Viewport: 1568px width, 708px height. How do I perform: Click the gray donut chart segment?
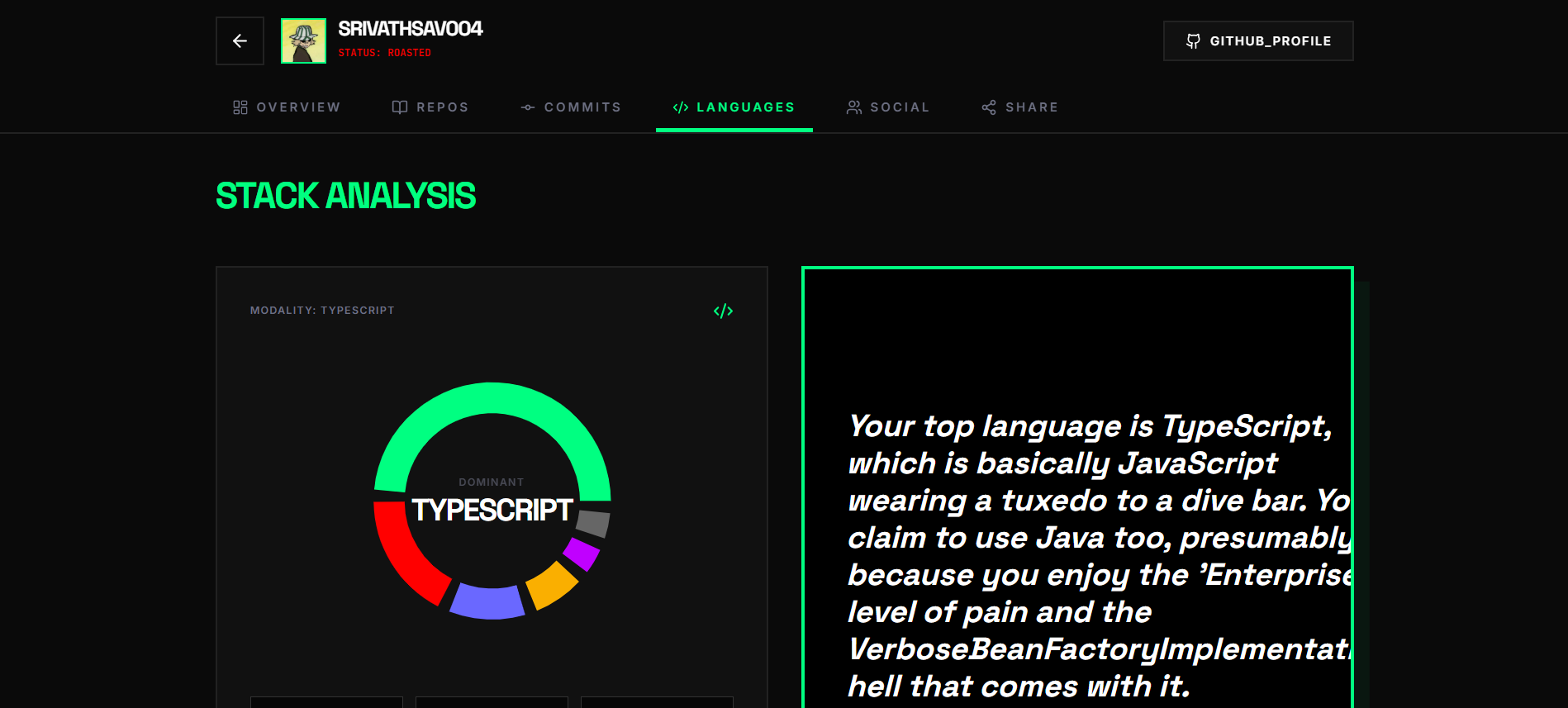click(593, 524)
